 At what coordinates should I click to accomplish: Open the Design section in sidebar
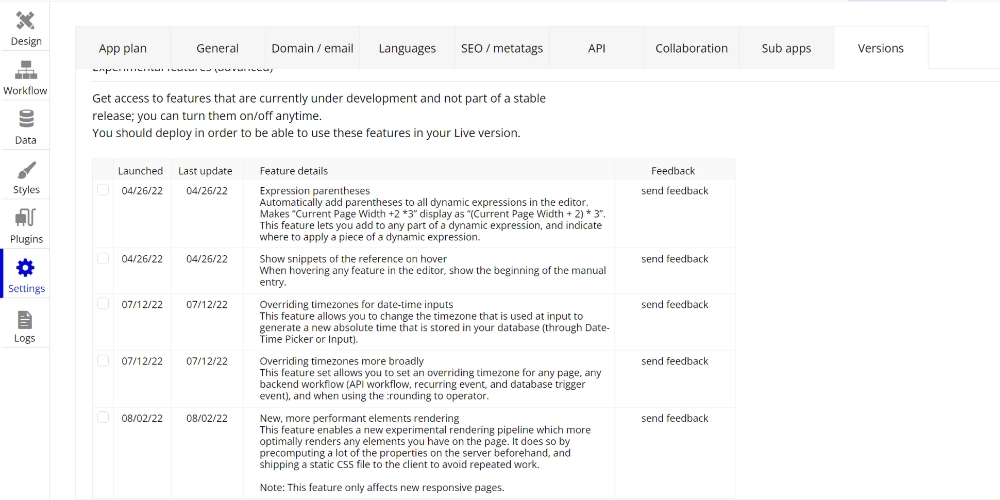click(x=26, y=28)
